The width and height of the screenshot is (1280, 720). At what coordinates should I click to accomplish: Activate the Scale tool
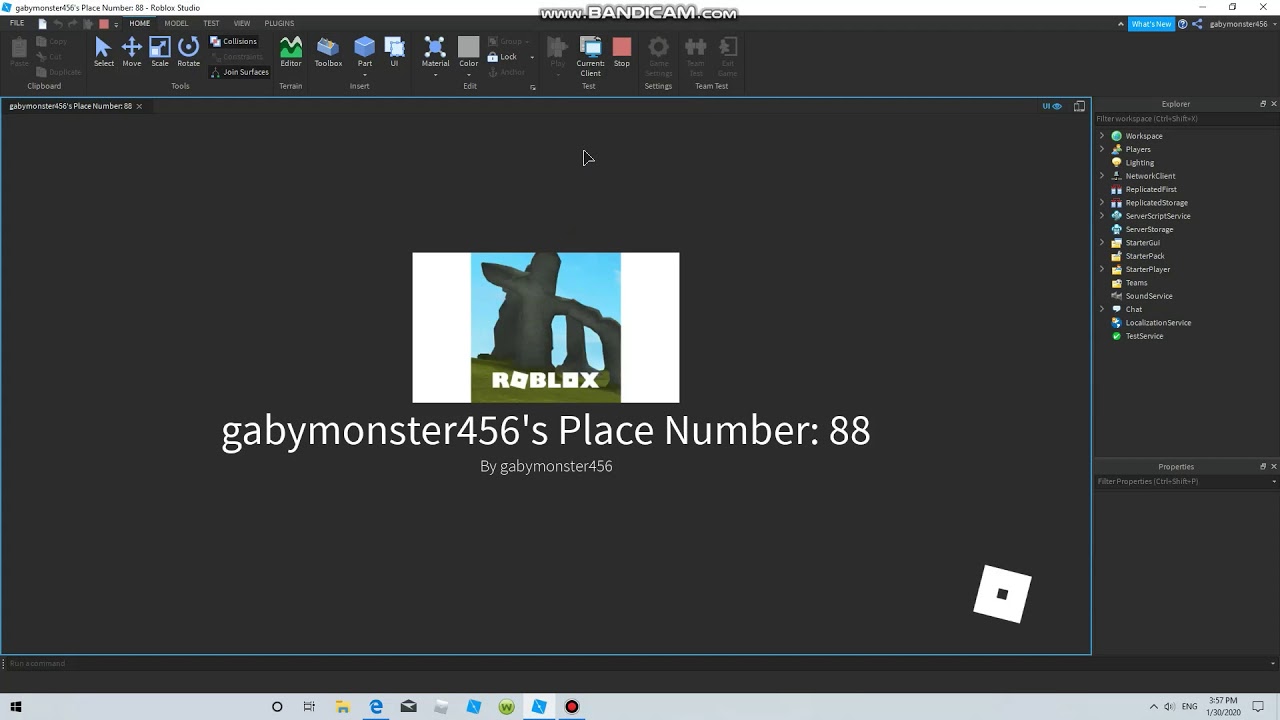click(x=160, y=47)
